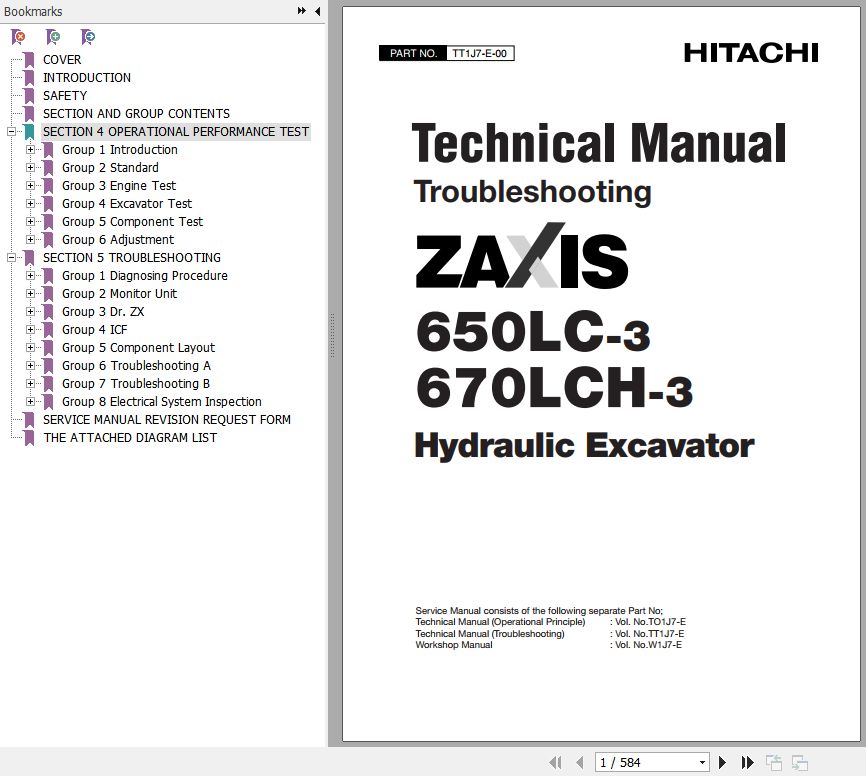The height and width of the screenshot is (776, 866).
Task: Open the INTRODUCTION bookmark
Action: click(x=87, y=78)
